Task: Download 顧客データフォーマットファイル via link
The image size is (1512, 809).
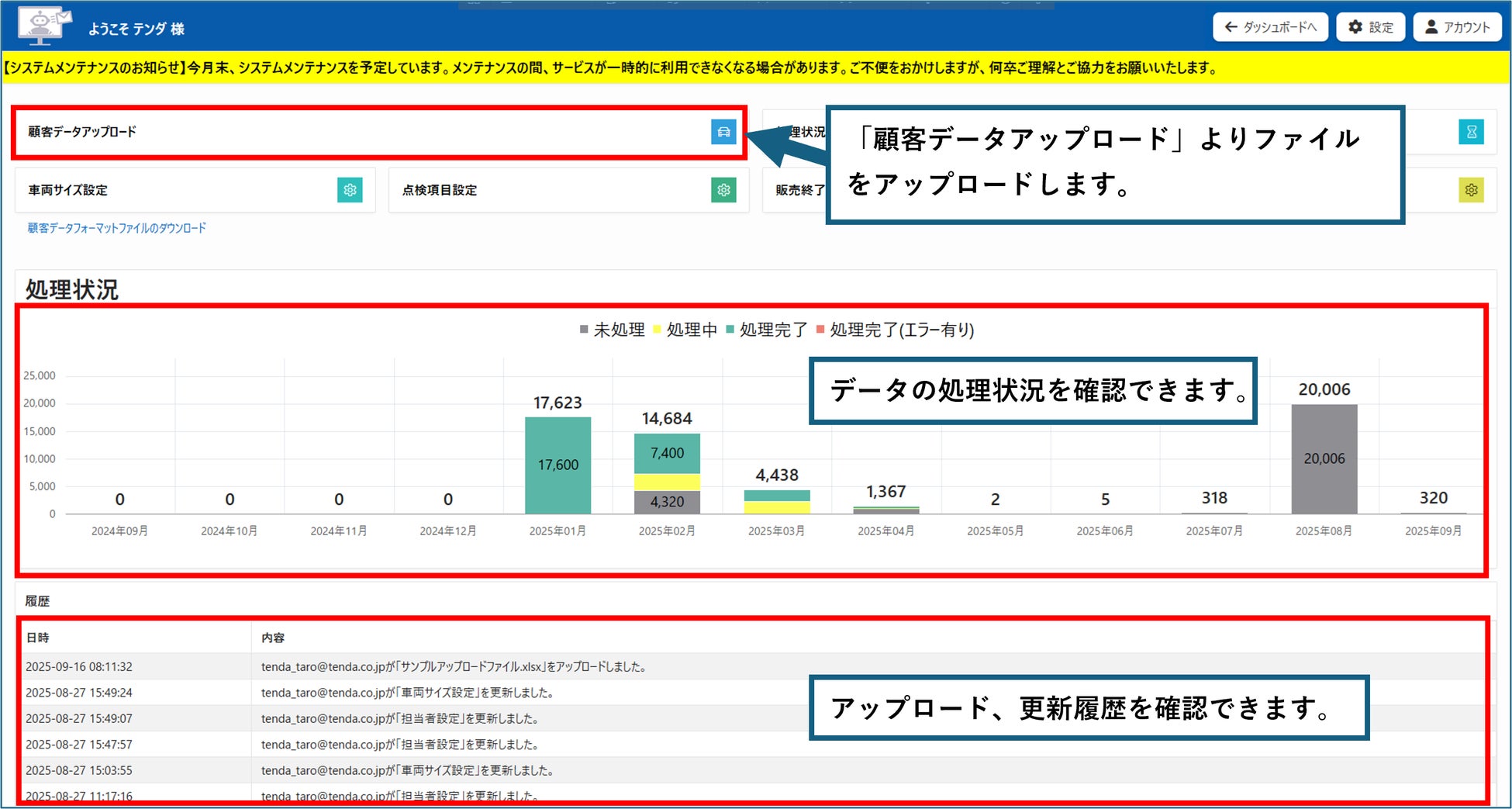Action: coord(117,228)
